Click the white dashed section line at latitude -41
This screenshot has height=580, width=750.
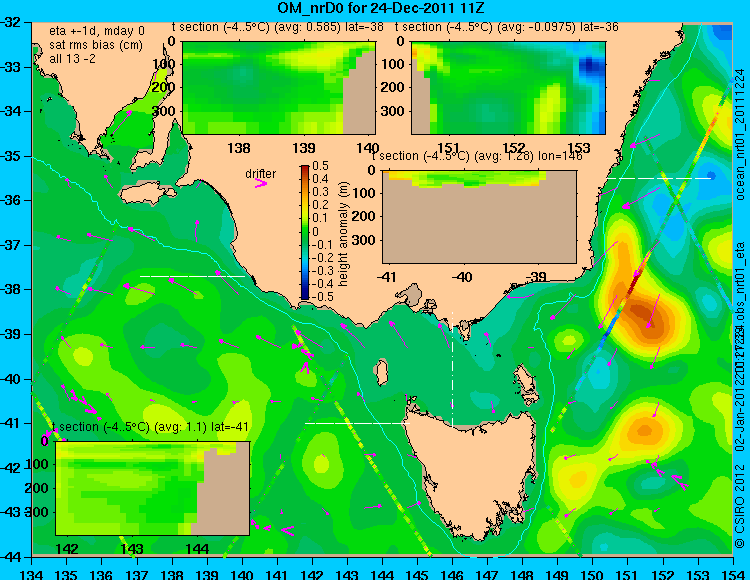pos(357,423)
